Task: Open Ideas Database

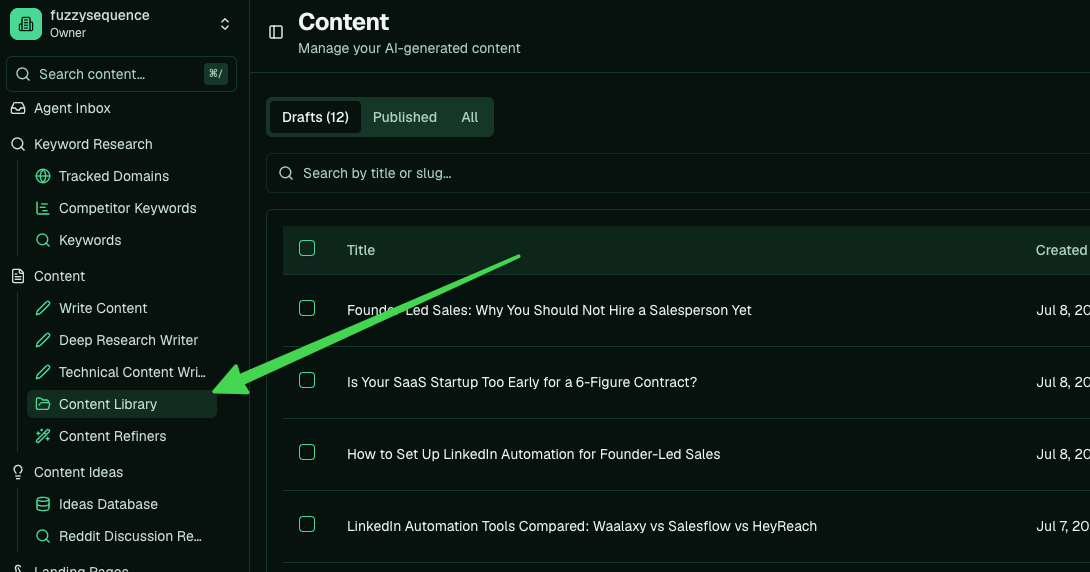Action: [108, 504]
